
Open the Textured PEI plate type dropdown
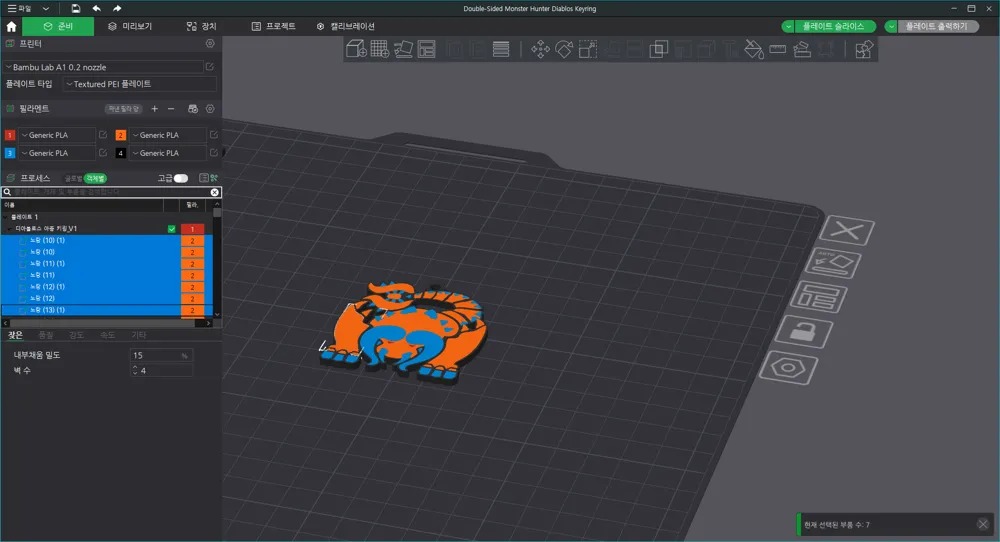click(140, 84)
